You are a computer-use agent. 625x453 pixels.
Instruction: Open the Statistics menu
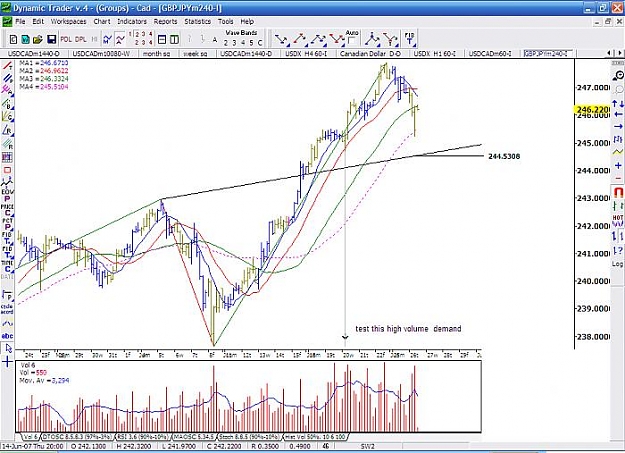pos(198,22)
